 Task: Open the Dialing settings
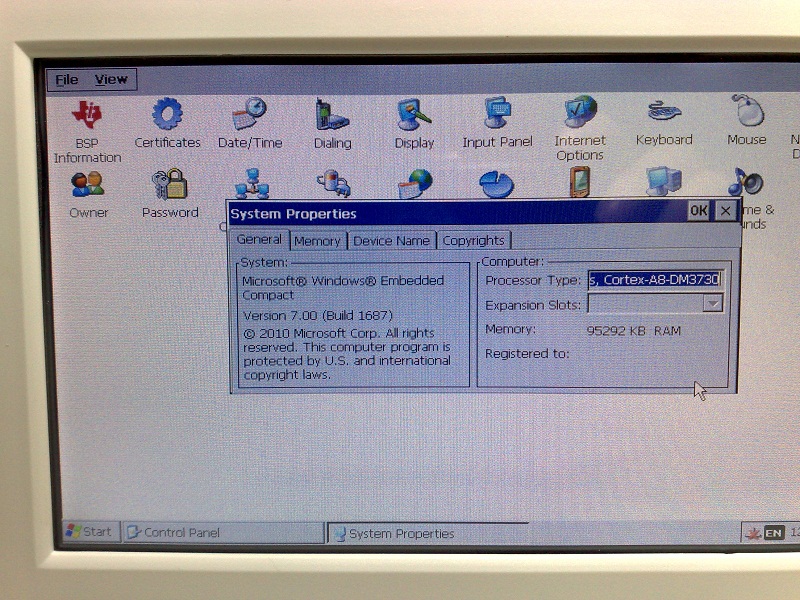click(x=331, y=115)
